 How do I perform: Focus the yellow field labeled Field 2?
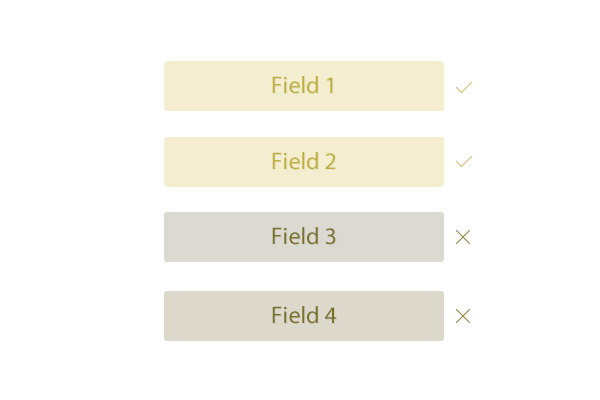point(304,162)
